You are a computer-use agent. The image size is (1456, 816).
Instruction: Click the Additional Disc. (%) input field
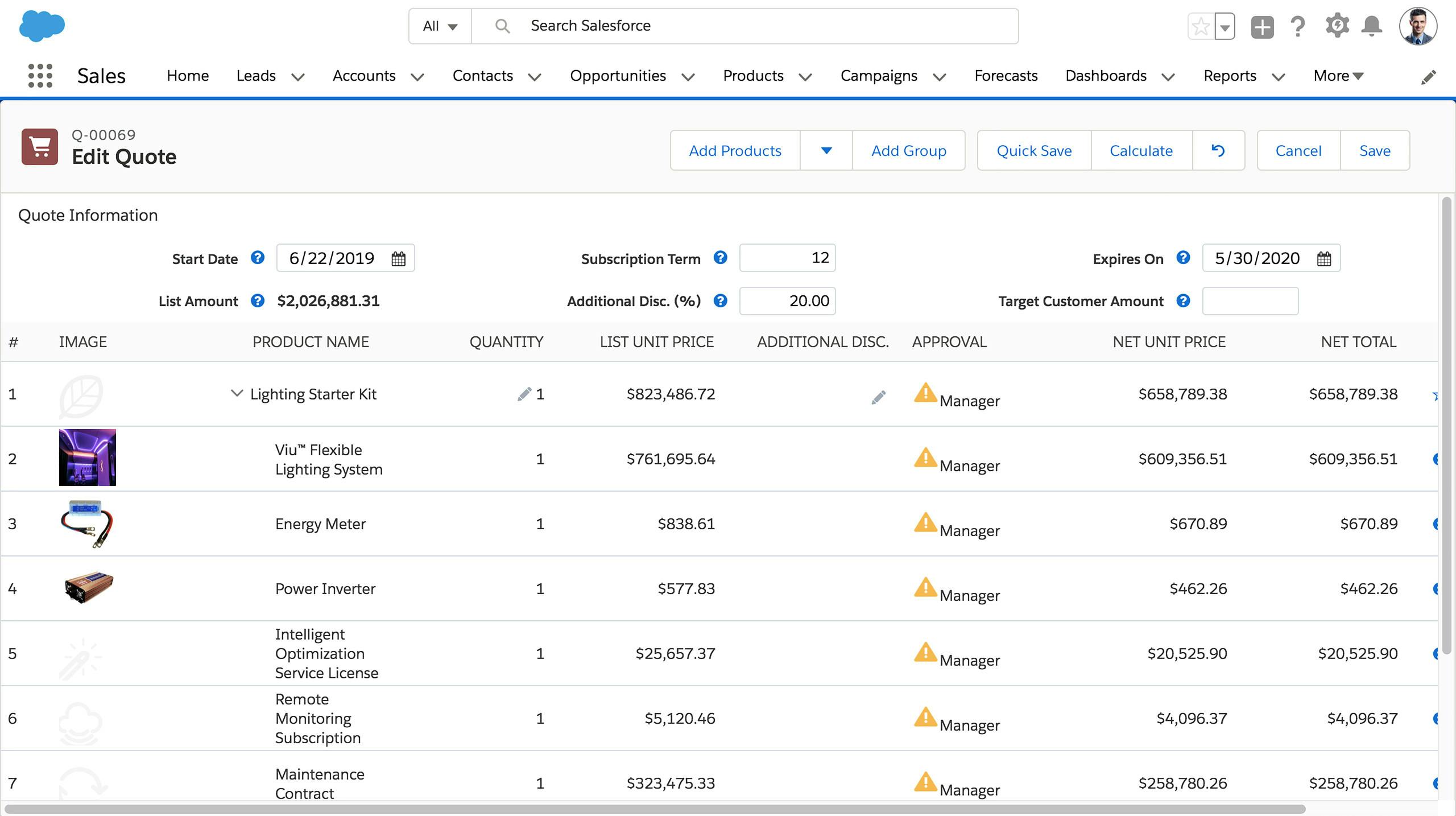coord(787,300)
